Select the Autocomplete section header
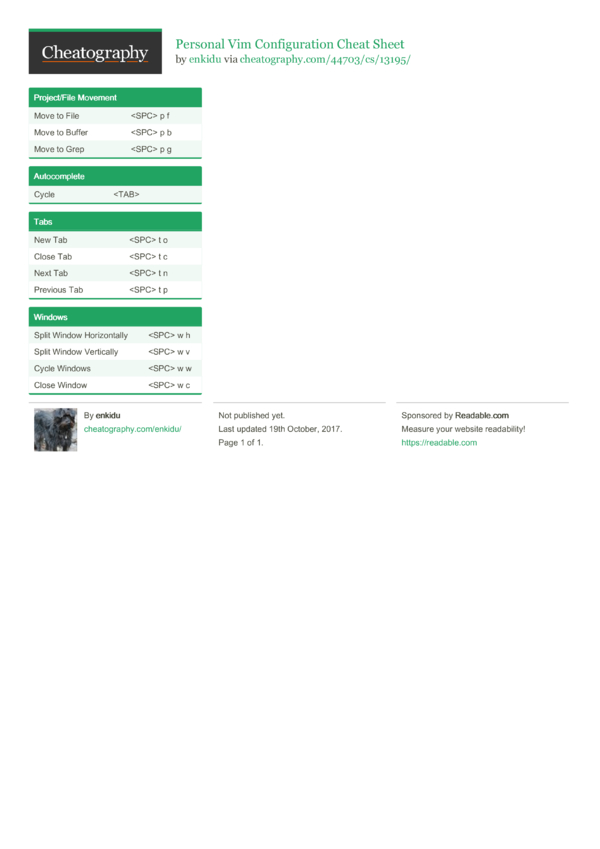The image size is (600, 849). point(115,176)
